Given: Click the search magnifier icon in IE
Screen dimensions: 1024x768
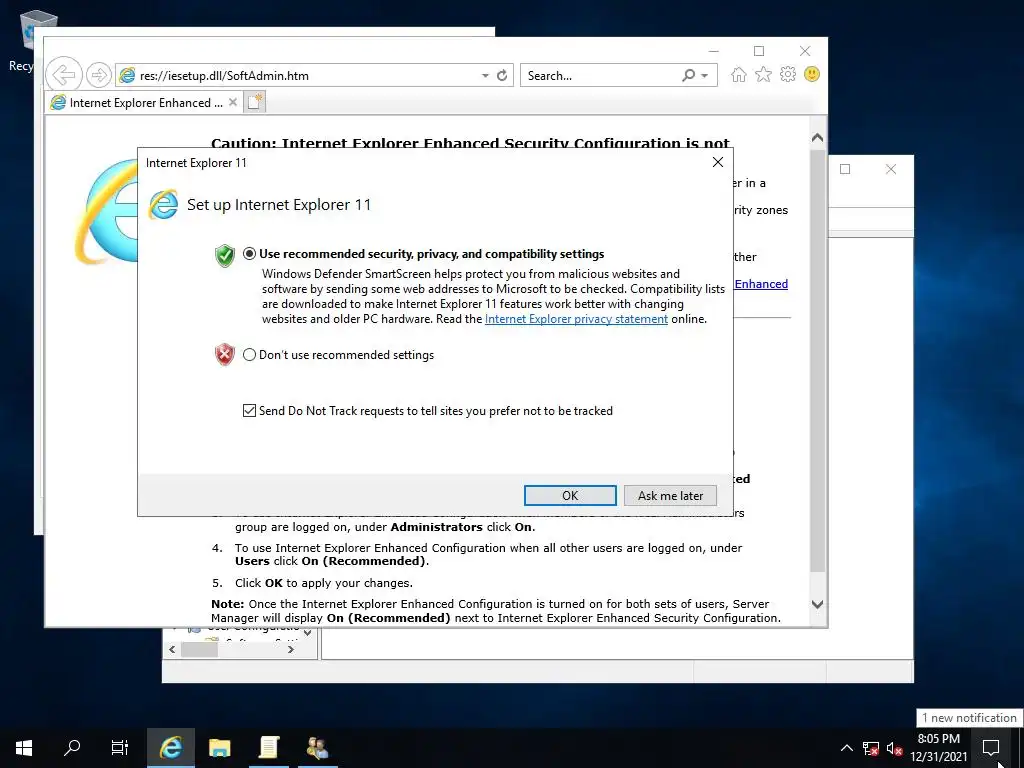Looking at the screenshot, I should 688,76.
